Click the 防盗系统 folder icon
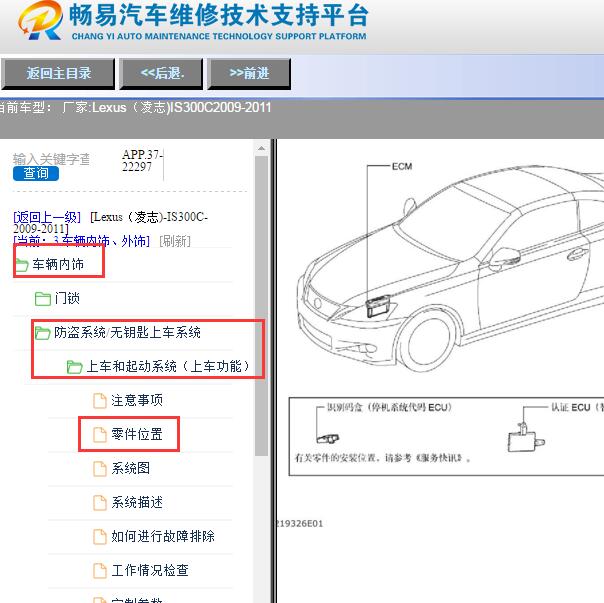 (42, 333)
